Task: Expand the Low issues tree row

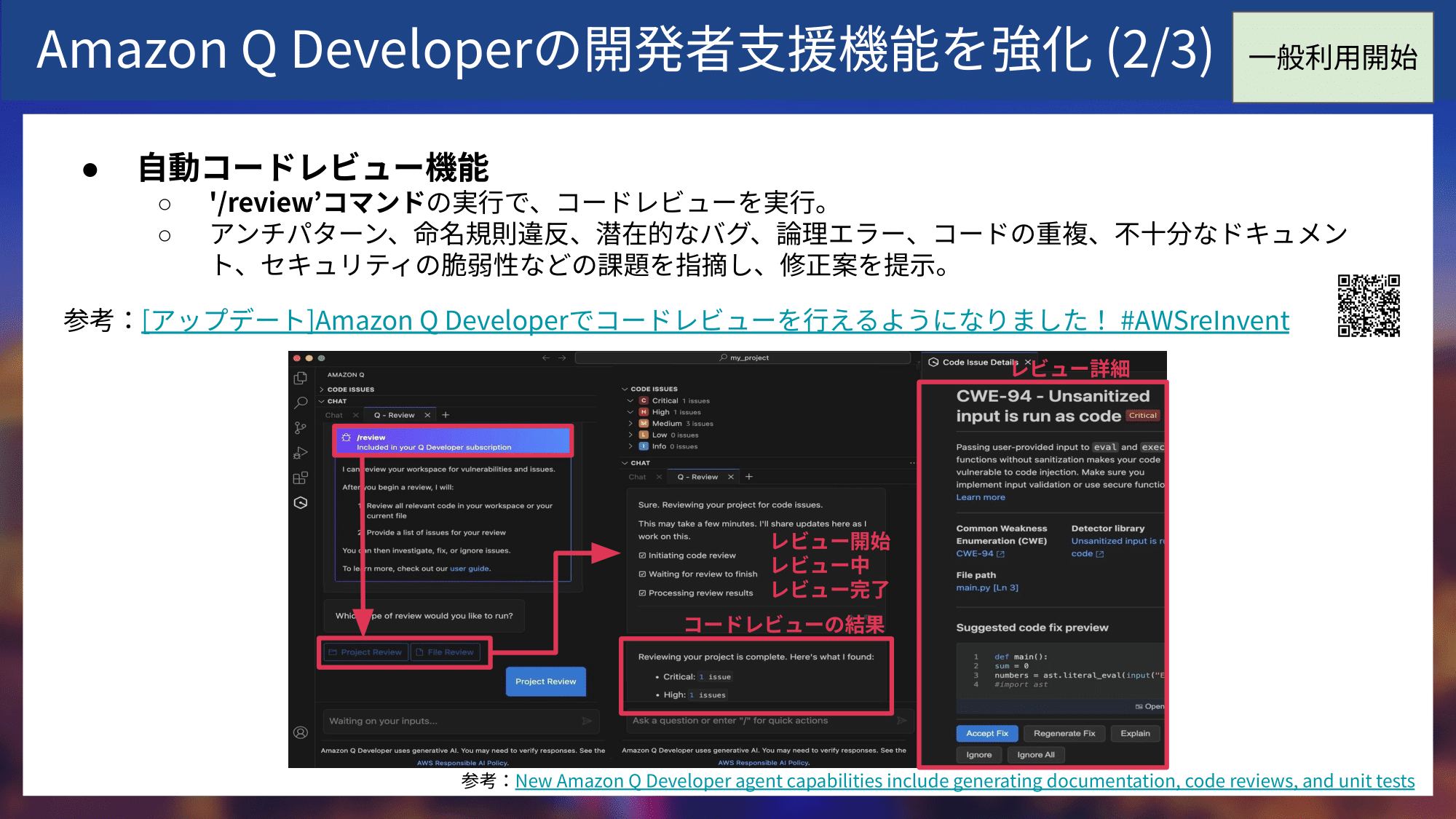Action: click(x=630, y=435)
